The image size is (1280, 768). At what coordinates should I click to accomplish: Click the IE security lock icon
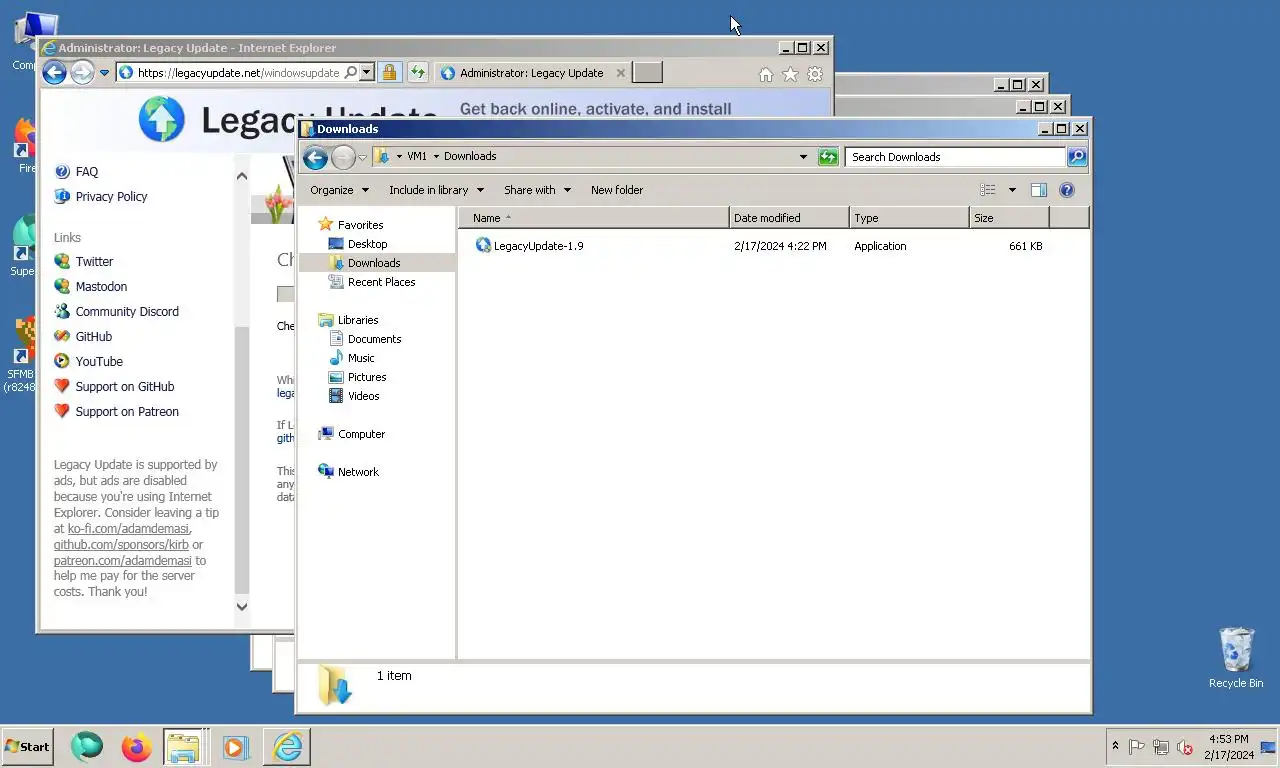(390, 72)
